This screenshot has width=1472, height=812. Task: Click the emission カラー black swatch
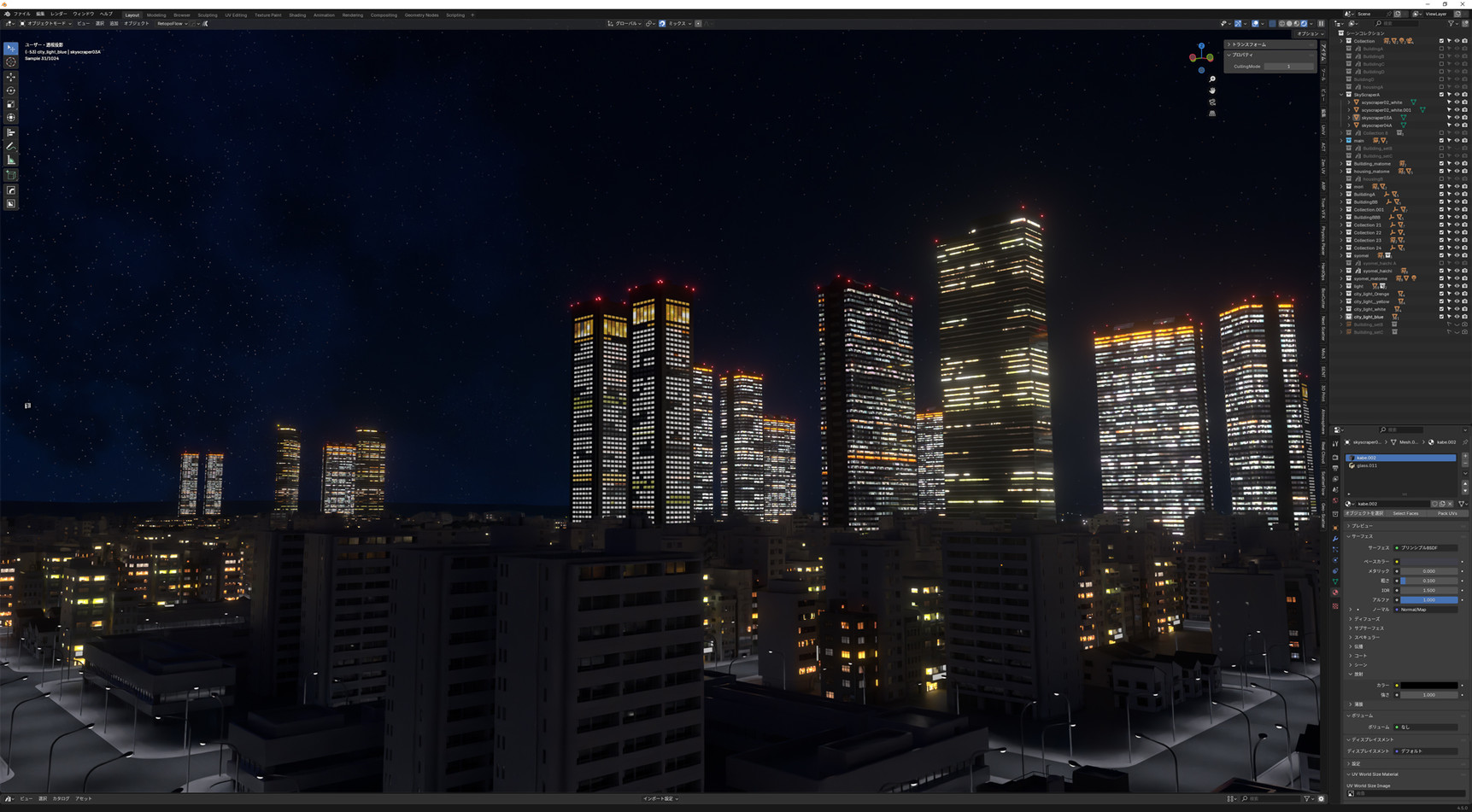point(1428,685)
